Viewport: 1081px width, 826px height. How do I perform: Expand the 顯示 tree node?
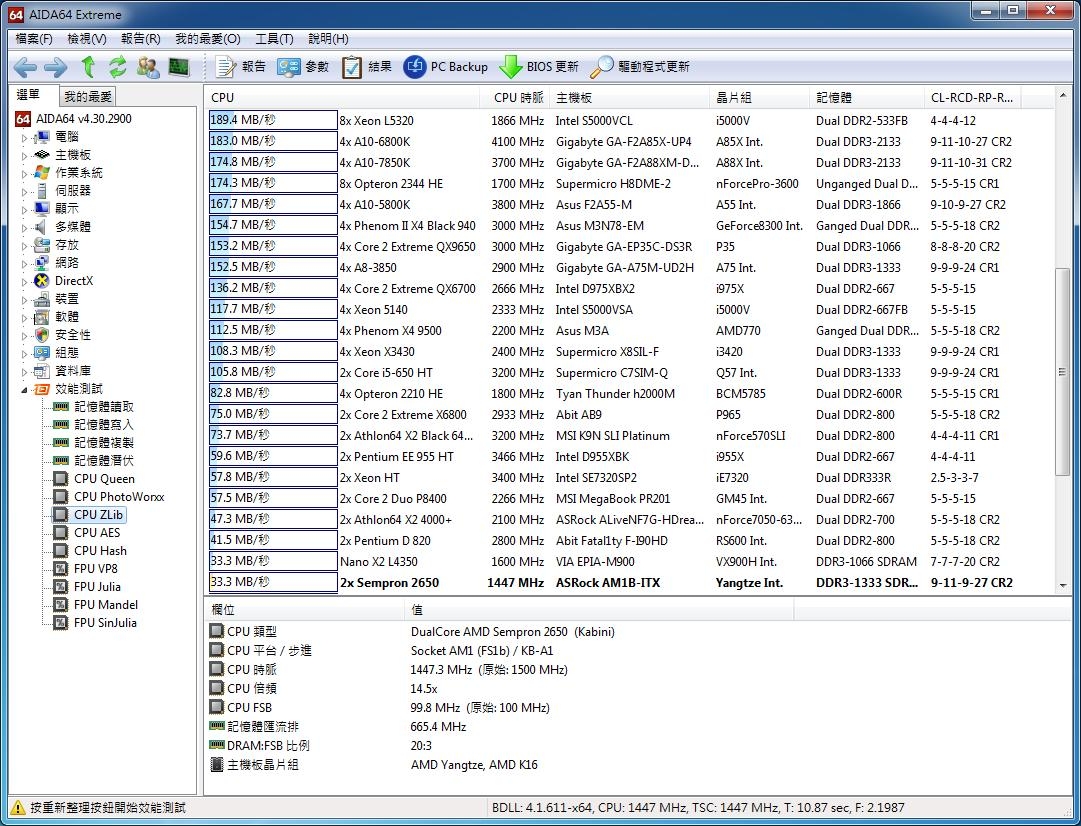pyautogui.click(x=25, y=209)
